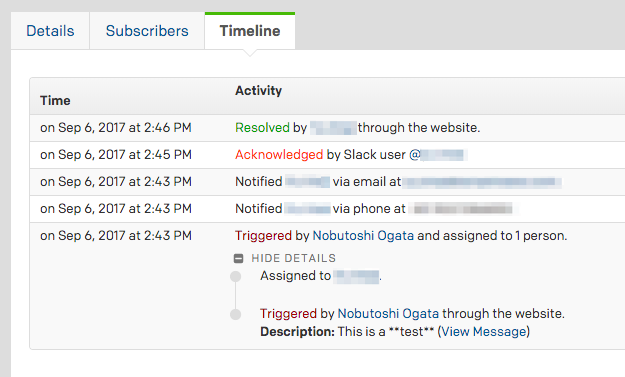Click the blurred user notified via phone

tap(307, 209)
